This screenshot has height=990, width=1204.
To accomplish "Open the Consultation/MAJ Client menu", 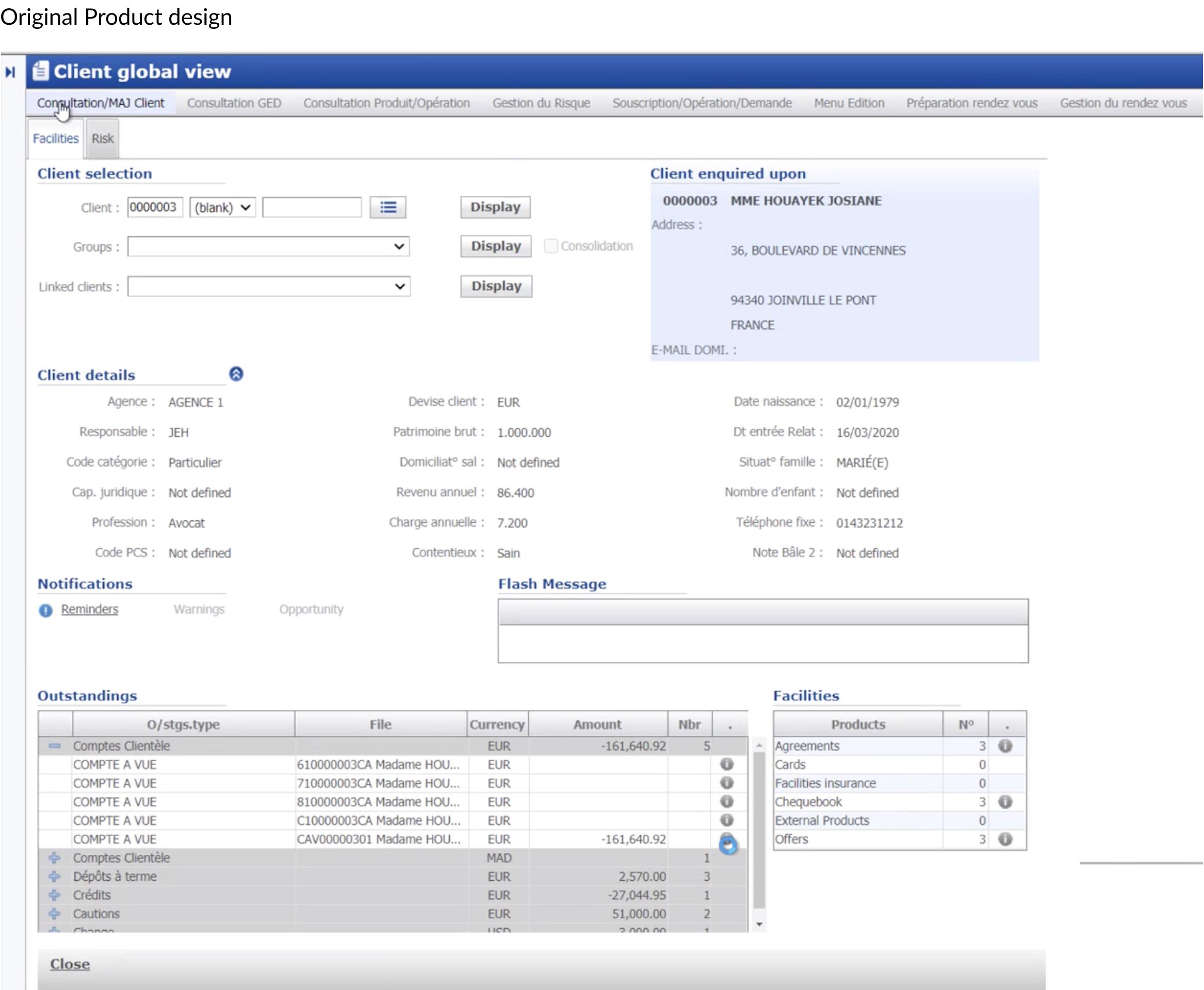I will click(101, 103).
